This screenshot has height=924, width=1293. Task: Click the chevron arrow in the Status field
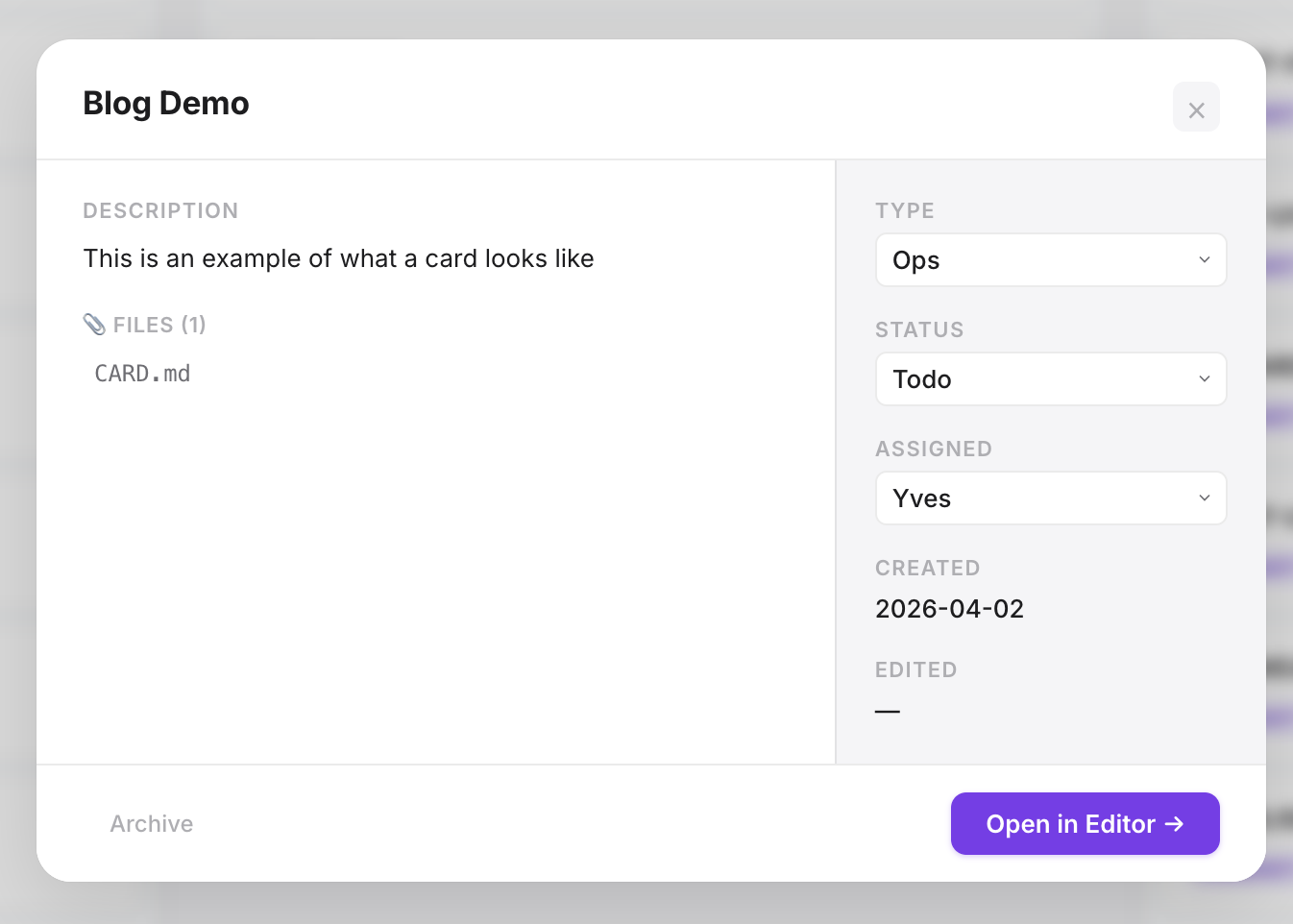1204,379
